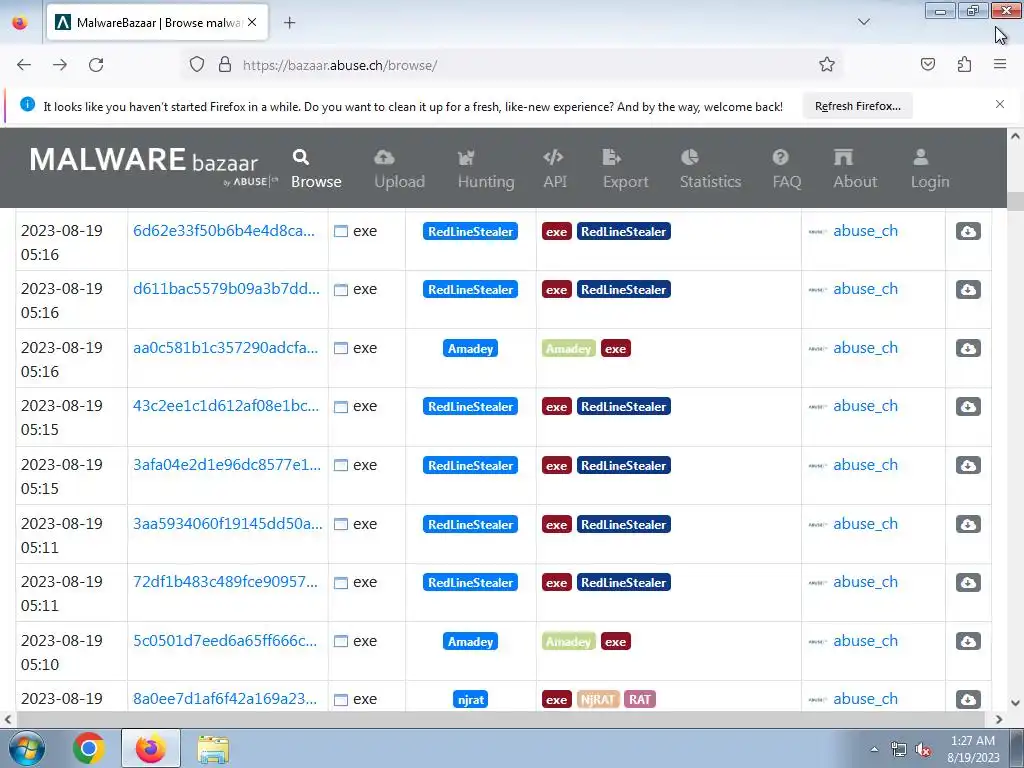This screenshot has width=1024, height=768.
Task: Open hash 43c2ee1c1d612af08e1bc link
Action: pyautogui.click(x=226, y=406)
